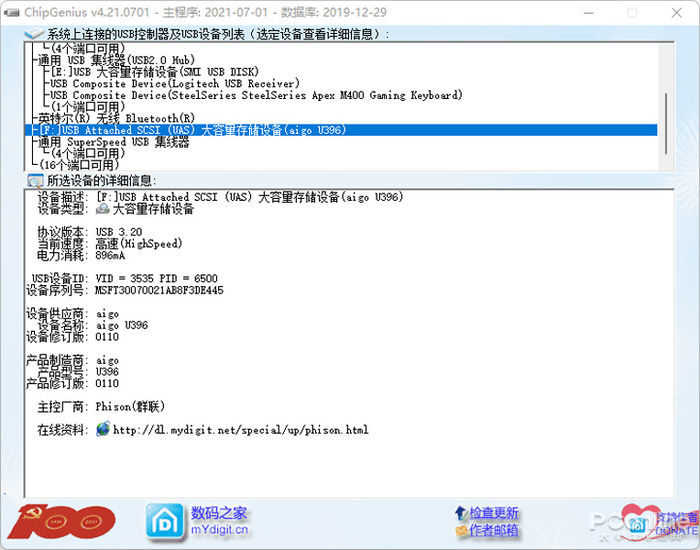The image size is (700, 550).
Task: Click the 检查更新 link
Action: click(x=494, y=513)
